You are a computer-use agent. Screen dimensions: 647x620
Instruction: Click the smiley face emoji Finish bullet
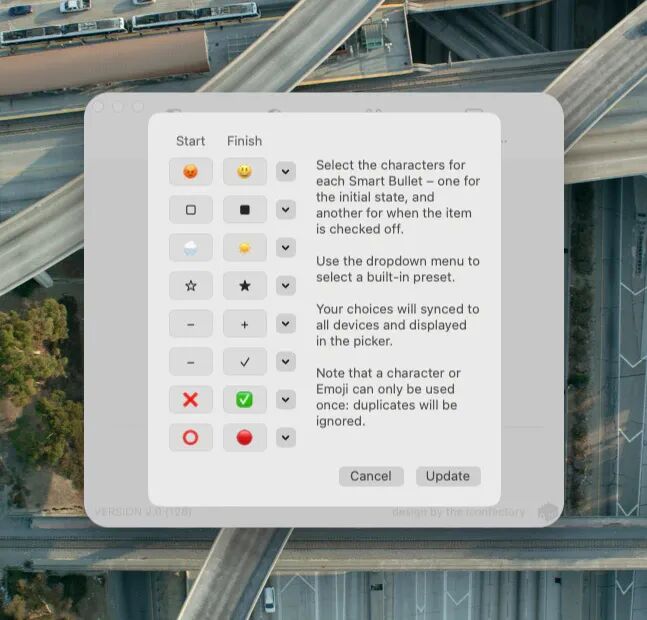pyautogui.click(x=245, y=172)
